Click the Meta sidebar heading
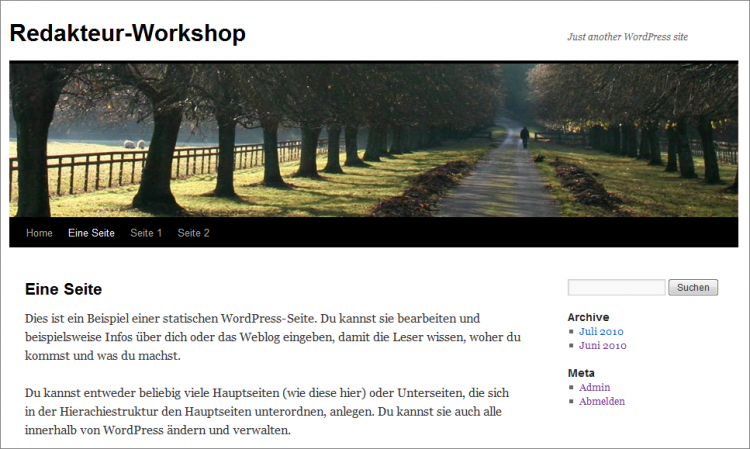Viewport: 750px width, 449px height. (581, 373)
